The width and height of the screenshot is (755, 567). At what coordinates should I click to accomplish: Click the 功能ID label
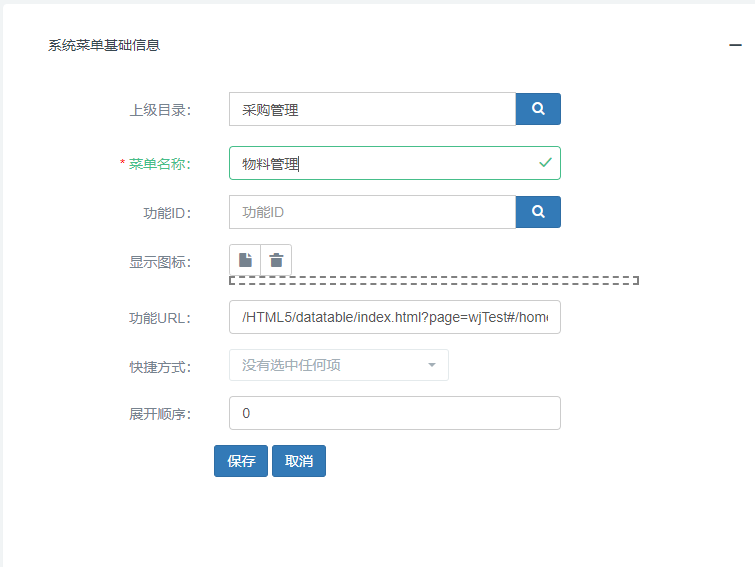pyautogui.click(x=167, y=213)
